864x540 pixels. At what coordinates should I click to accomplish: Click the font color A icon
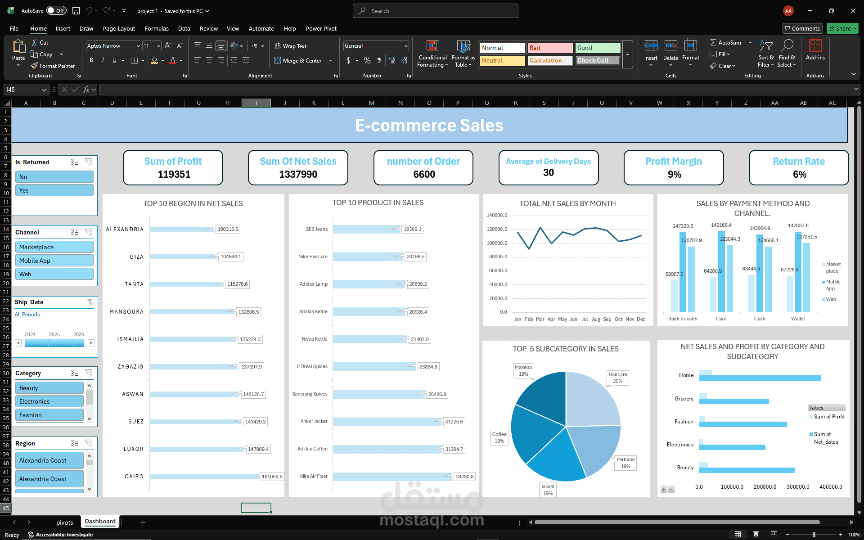click(172, 60)
